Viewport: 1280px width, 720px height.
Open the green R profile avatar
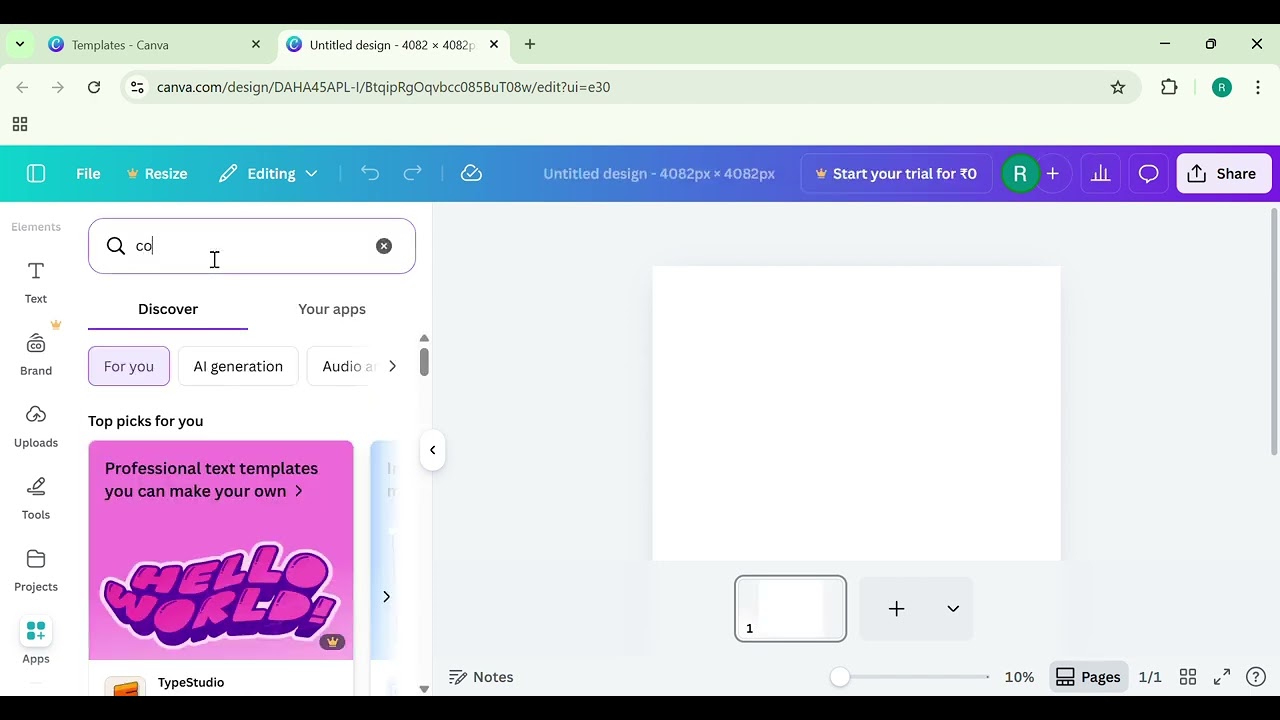click(1020, 173)
